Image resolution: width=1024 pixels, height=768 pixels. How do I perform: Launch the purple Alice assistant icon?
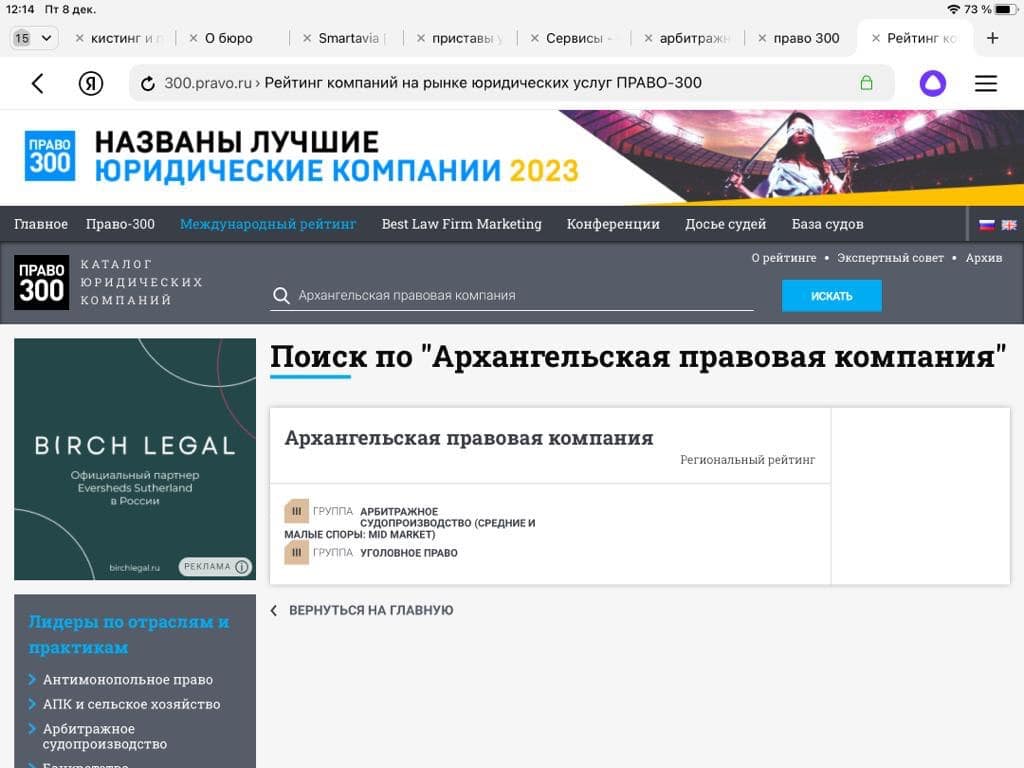pos(932,84)
